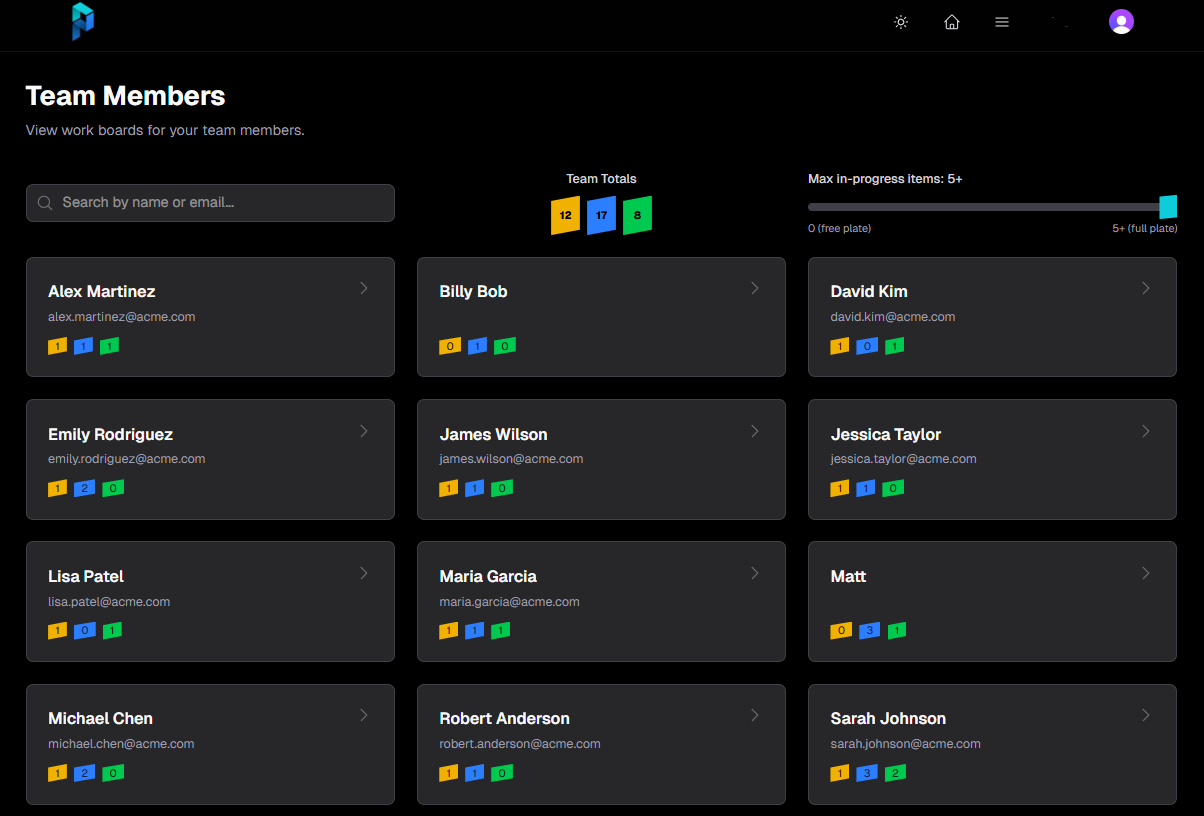This screenshot has width=1204, height=816.
Task: Click email alex.martinez@acme.com
Action: click(122, 317)
